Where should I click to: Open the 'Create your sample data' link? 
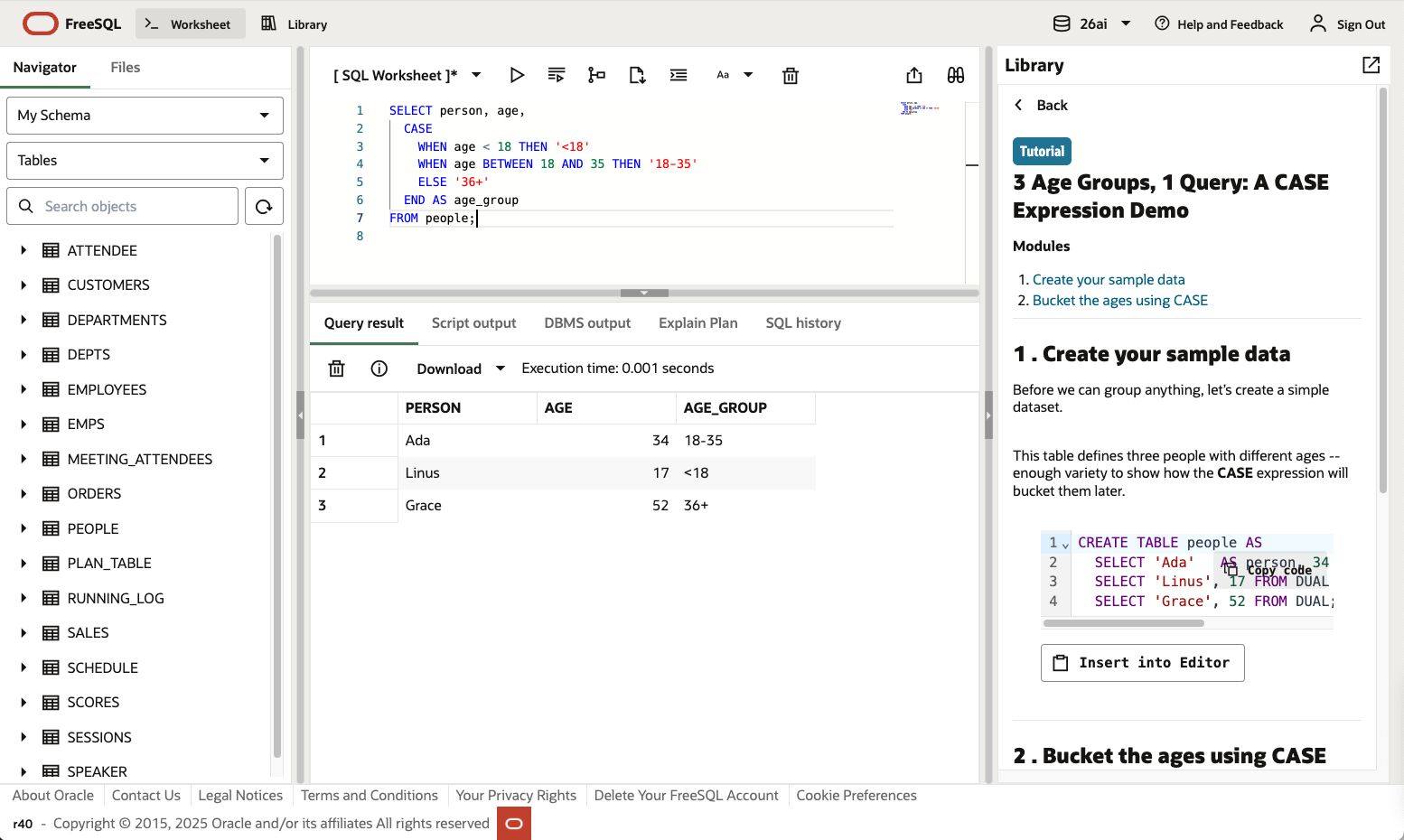(x=1109, y=280)
